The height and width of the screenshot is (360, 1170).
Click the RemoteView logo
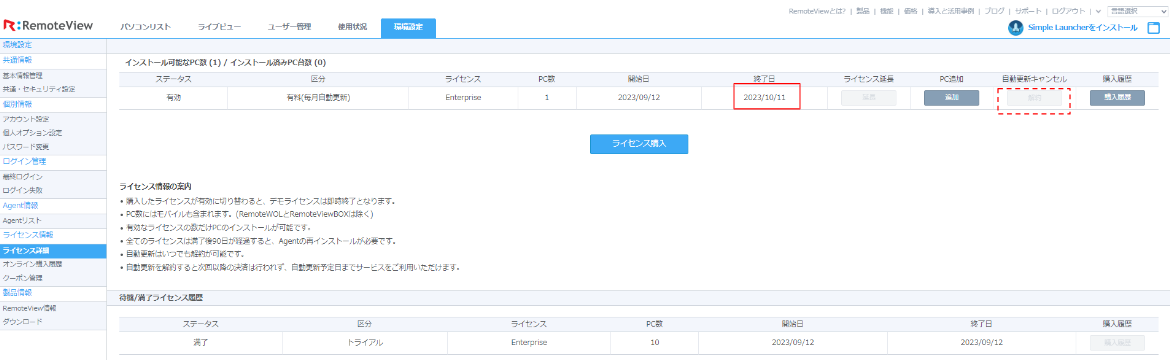49,26
